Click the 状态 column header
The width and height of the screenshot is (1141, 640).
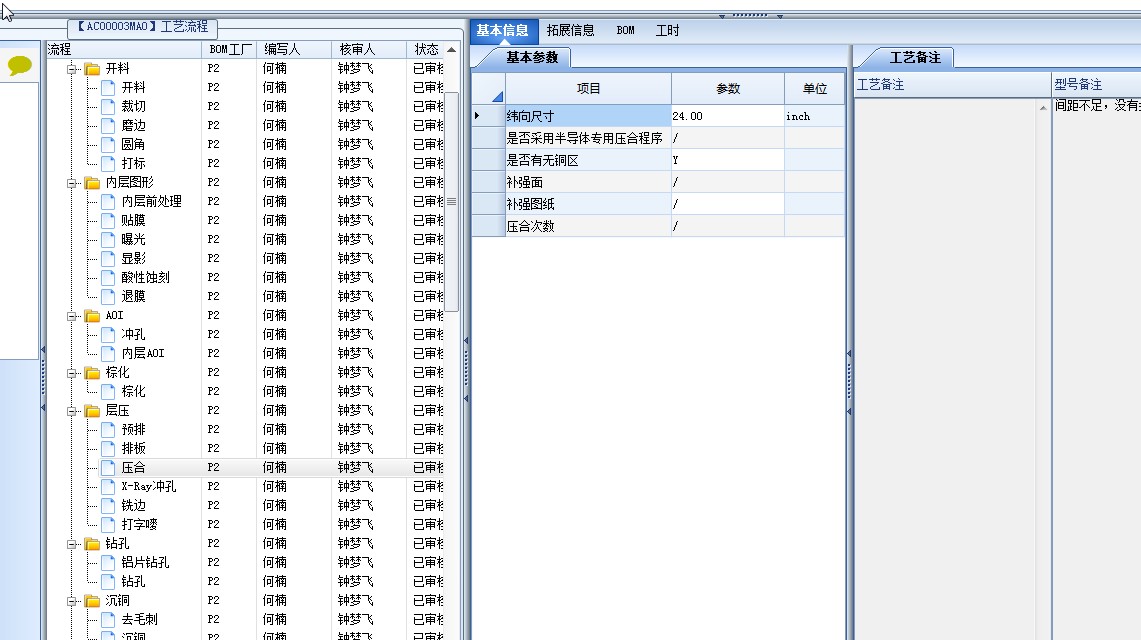pos(426,49)
